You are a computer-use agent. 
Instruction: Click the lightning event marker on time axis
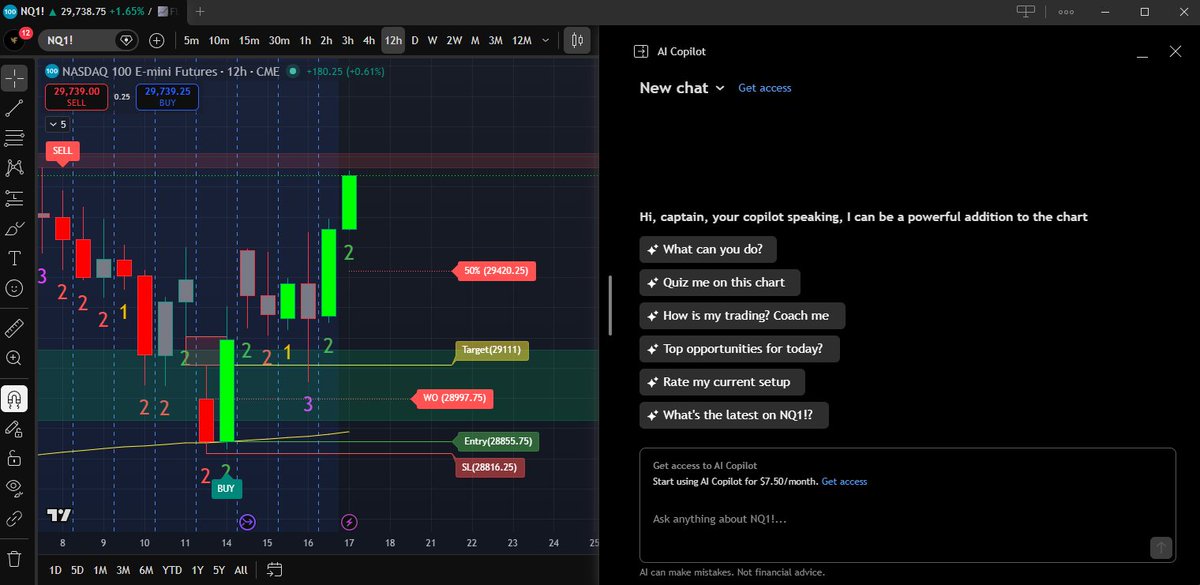coord(349,521)
